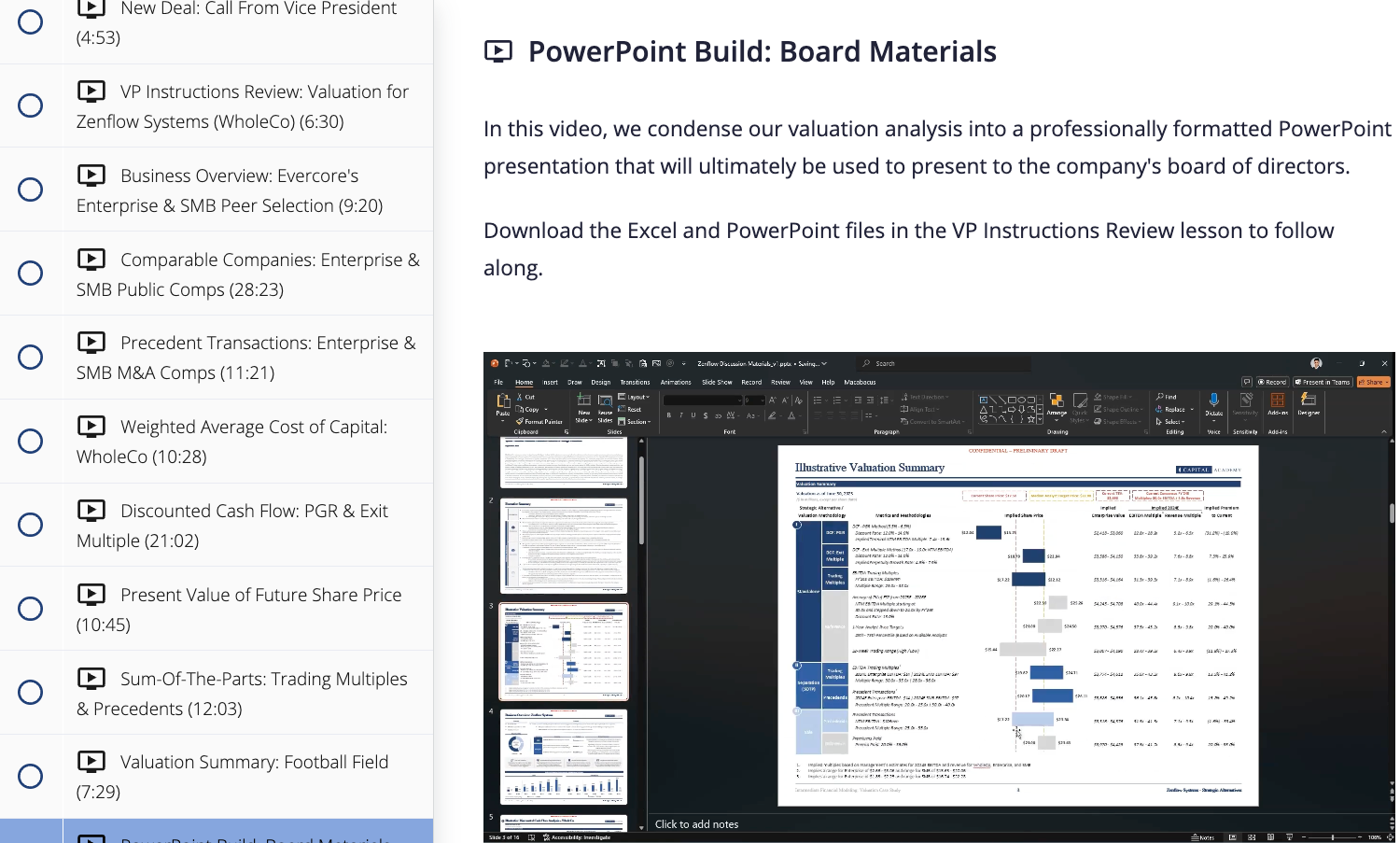Click the Accessibility Investigate status item
Screen dimensions: 1400x843
tap(576, 837)
